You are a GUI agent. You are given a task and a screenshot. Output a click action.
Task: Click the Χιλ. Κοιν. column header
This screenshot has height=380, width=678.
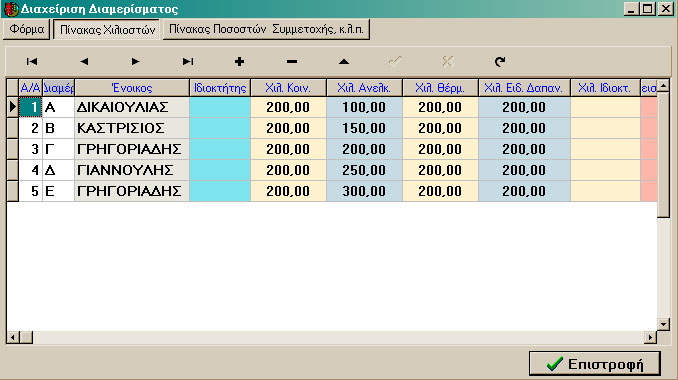[288, 88]
